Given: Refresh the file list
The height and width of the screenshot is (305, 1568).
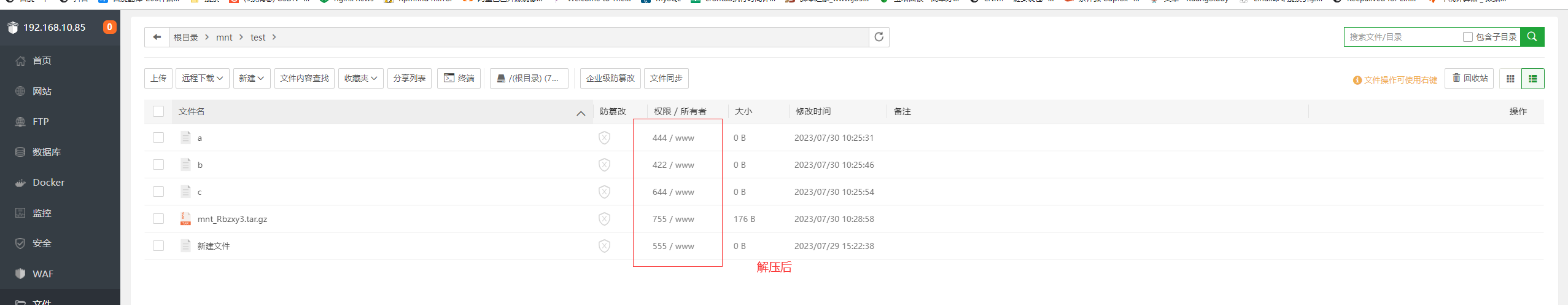Looking at the screenshot, I should pyautogui.click(x=879, y=37).
